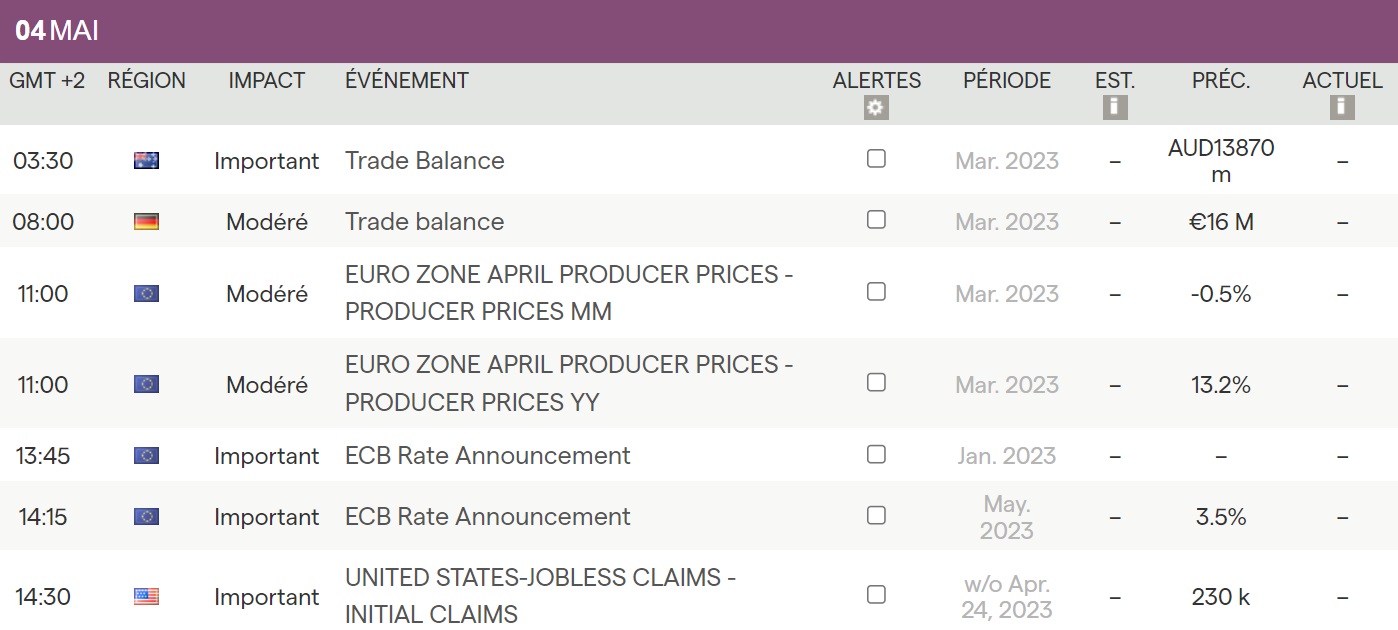The width and height of the screenshot is (1398, 630).
Task: Enable alert for Australia Trade Balance
Action: tap(876, 158)
